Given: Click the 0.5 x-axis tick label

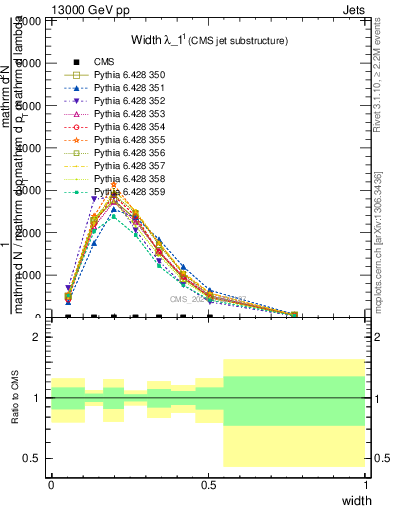Looking at the screenshot, I should pos(209,485).
